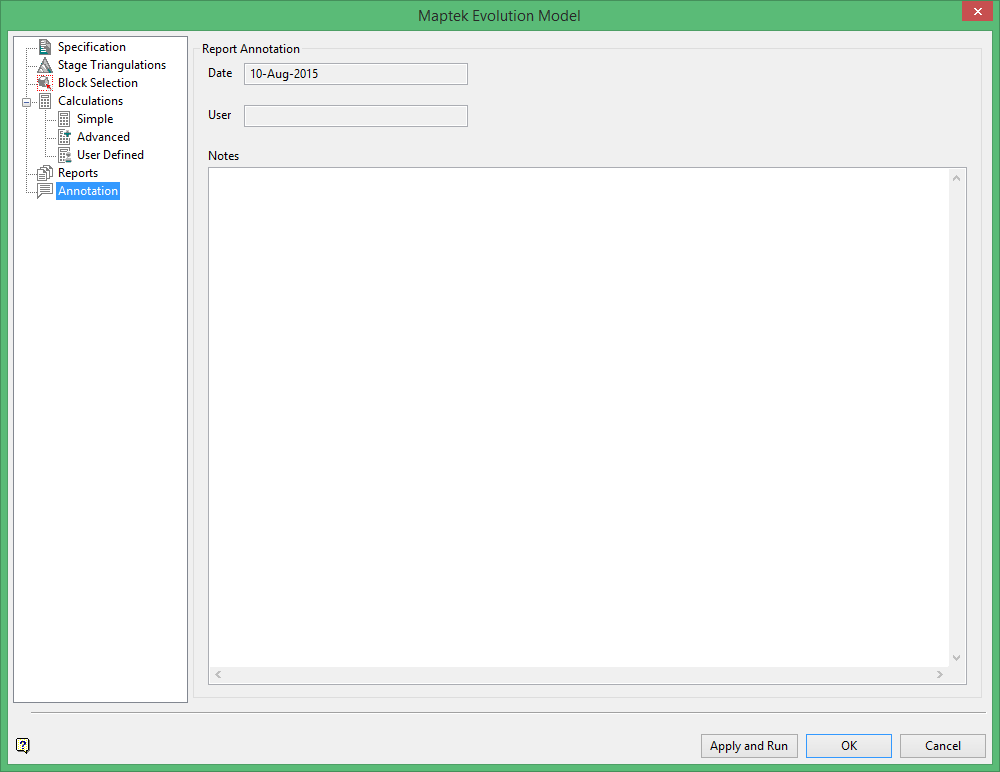Click the Specification document icon
The width and height of the screenshot is (1000, 772).
pos(45,47)
